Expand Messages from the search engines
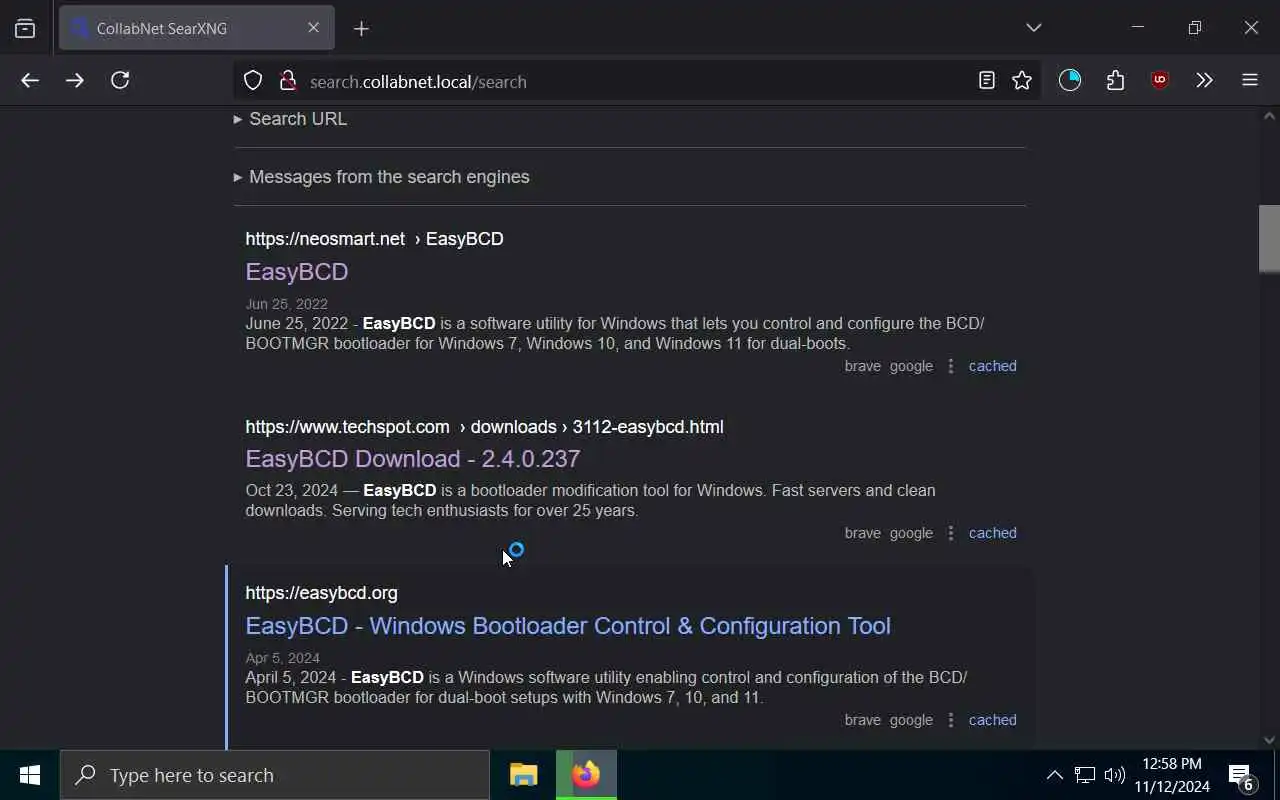Screen dimensions: 1280x800 [x=381, y=177]
